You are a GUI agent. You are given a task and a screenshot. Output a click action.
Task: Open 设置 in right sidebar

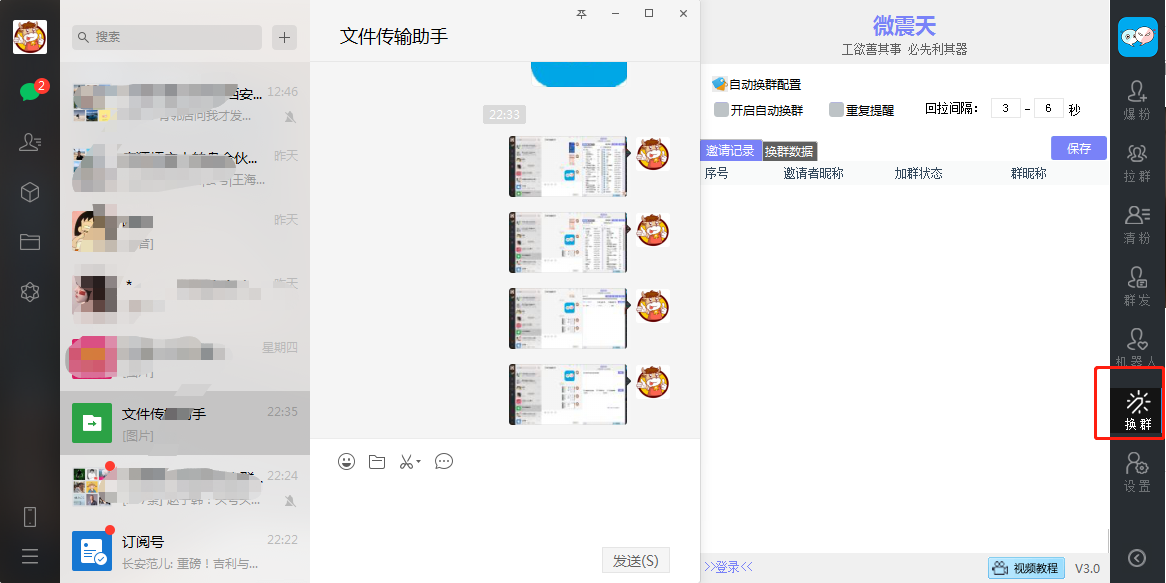1137,473
